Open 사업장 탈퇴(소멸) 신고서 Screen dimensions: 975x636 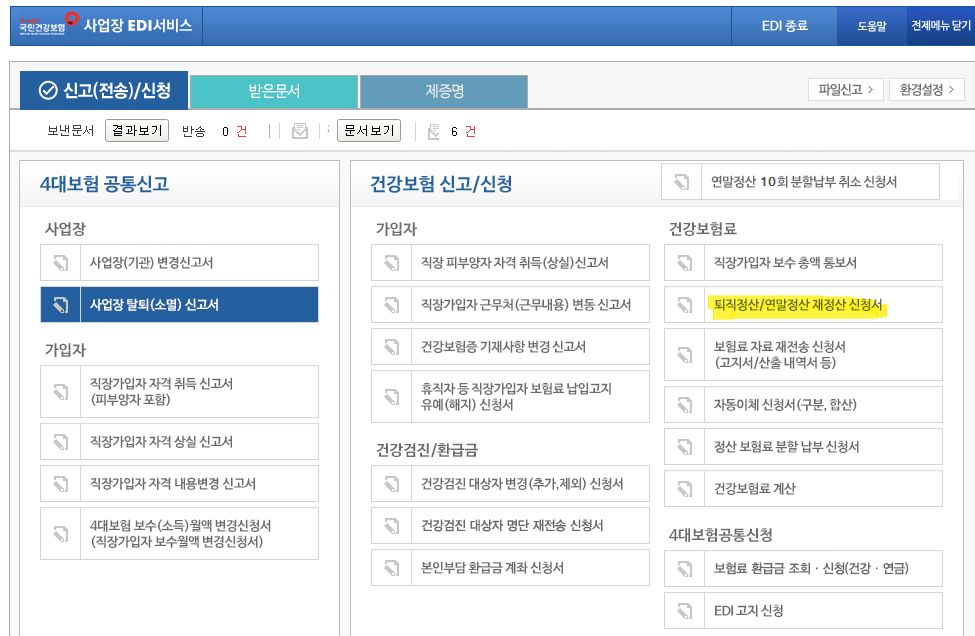[x=180, y=305]
